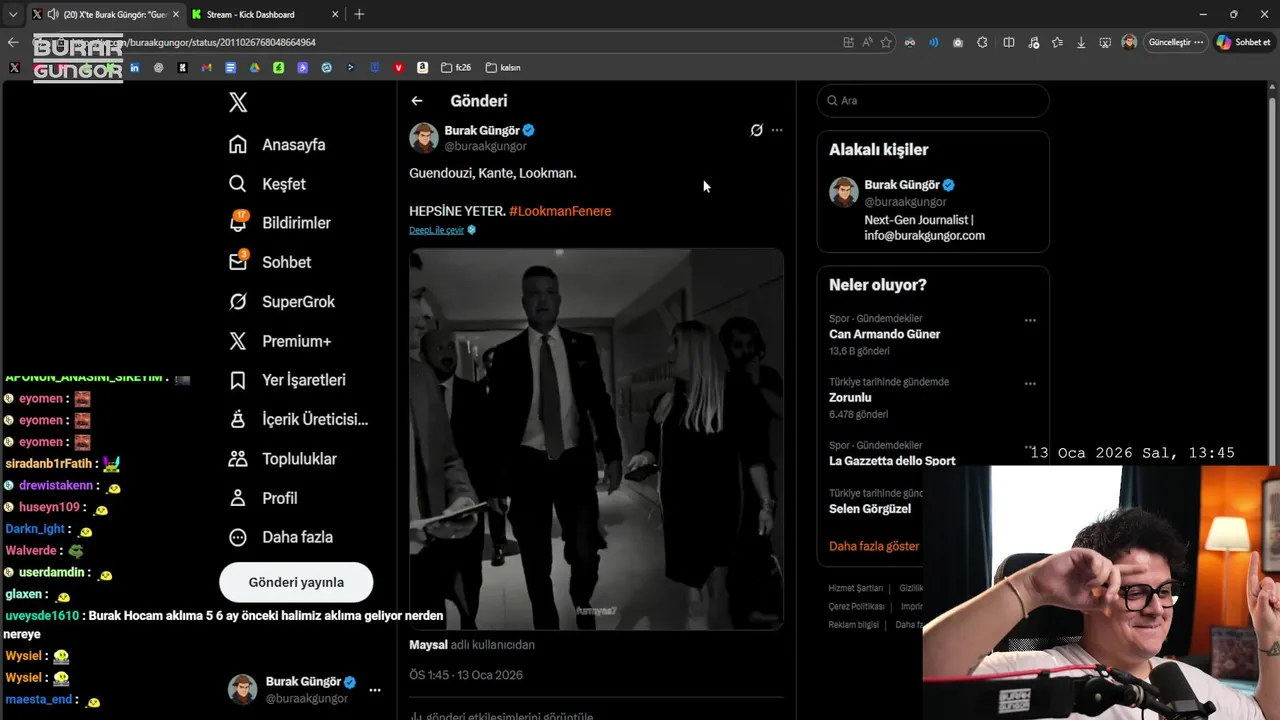
Task: Click the app available grid icon in the address bar
Action: [848, 42]
